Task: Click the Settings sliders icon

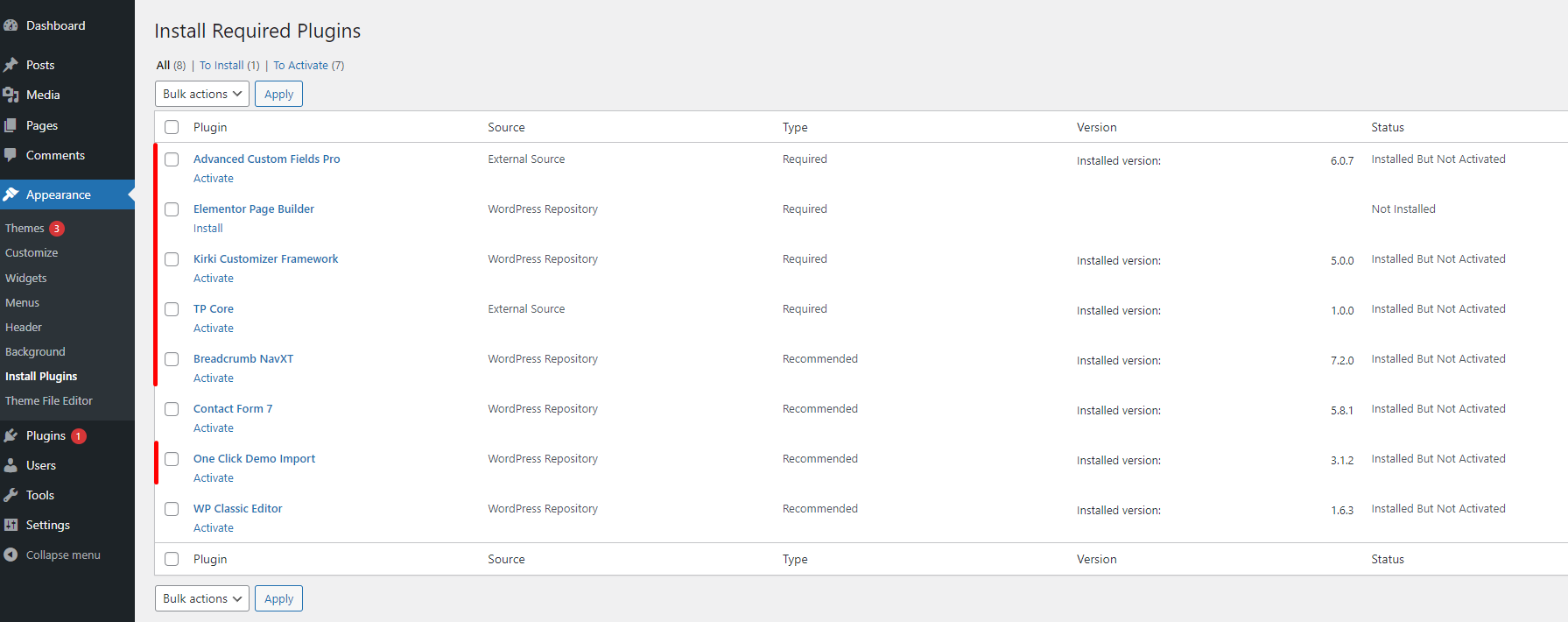Action: (x=11, y=525)
